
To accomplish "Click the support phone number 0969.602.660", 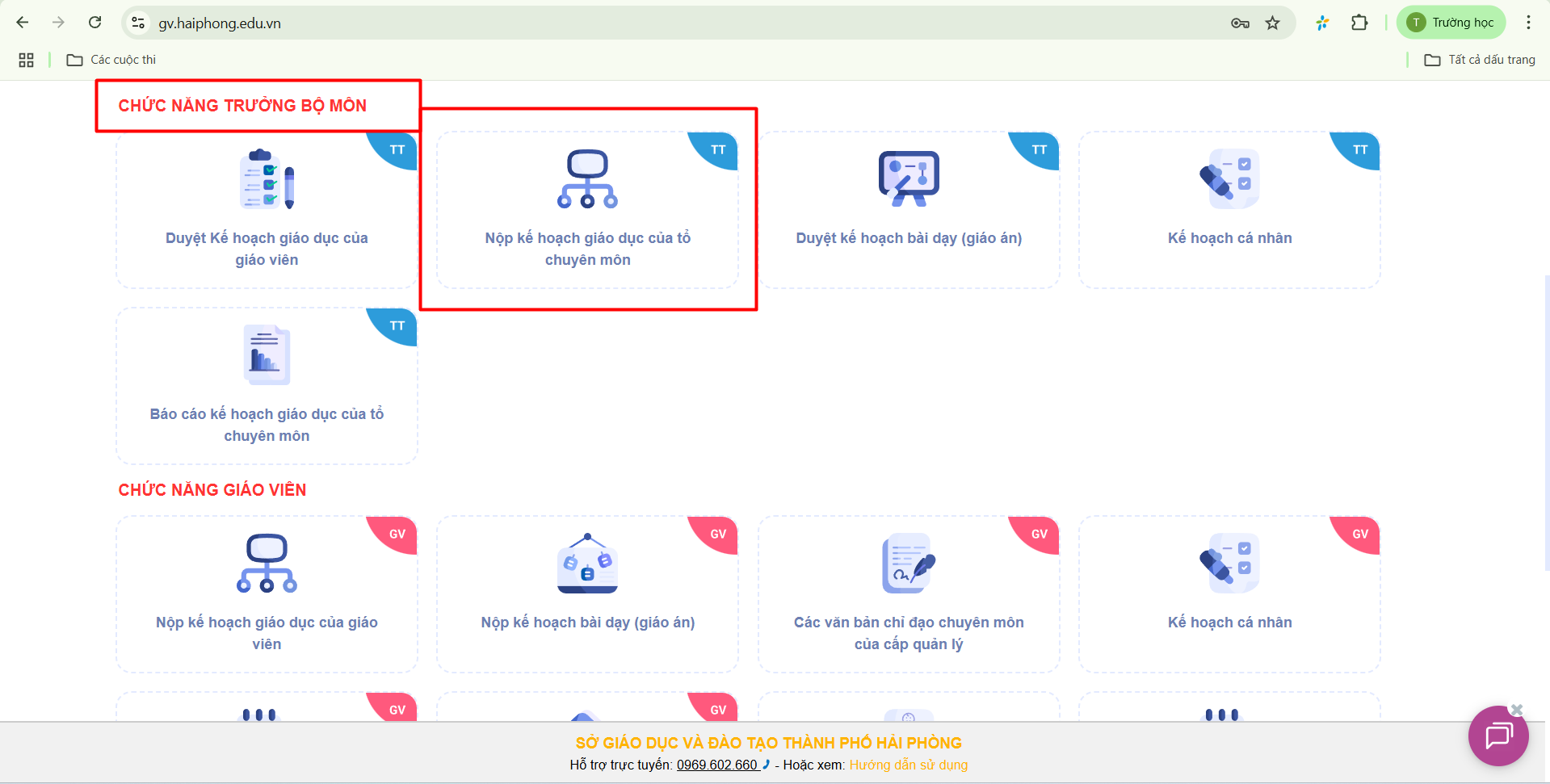I will pos(716,765).
